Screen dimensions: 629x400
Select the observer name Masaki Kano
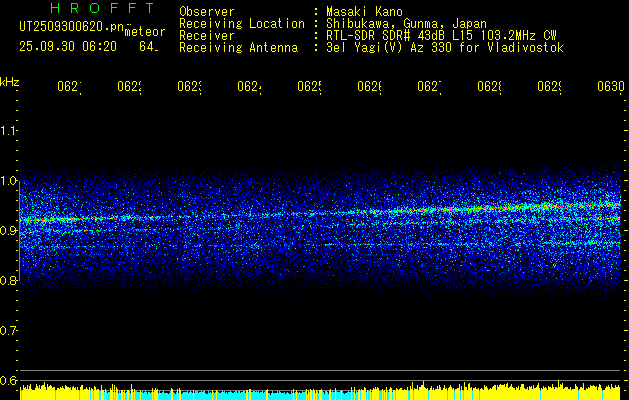click(x=364, y=12)
